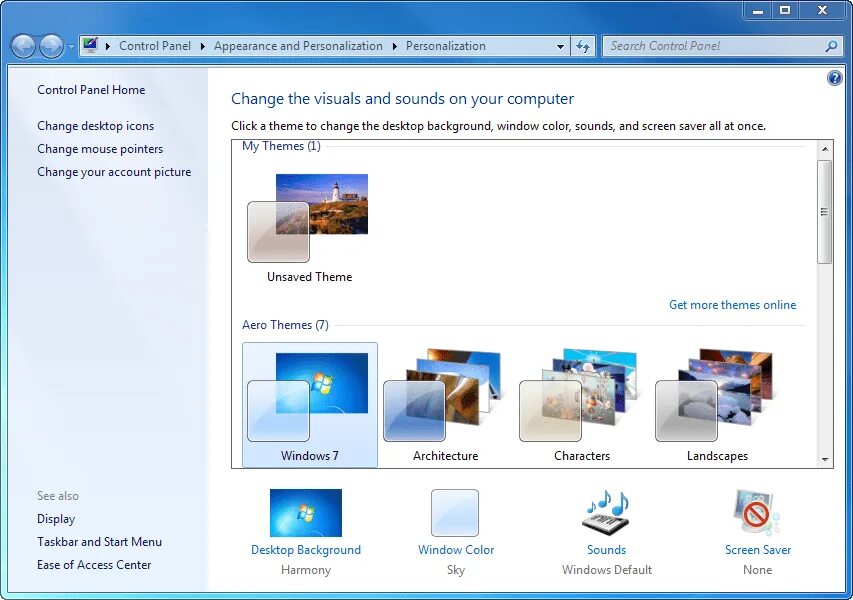Click the Screen Saver link text

coord(758,550)
